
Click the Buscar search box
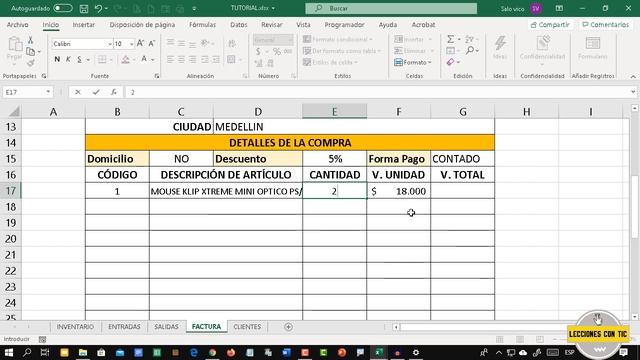[391, 8]
